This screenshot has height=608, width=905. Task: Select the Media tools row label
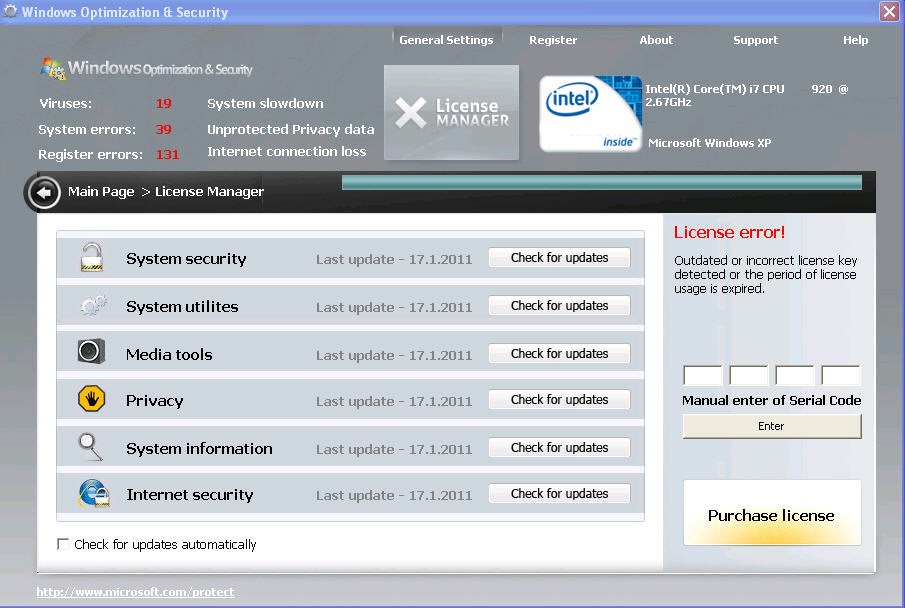[x=169, y=355]
